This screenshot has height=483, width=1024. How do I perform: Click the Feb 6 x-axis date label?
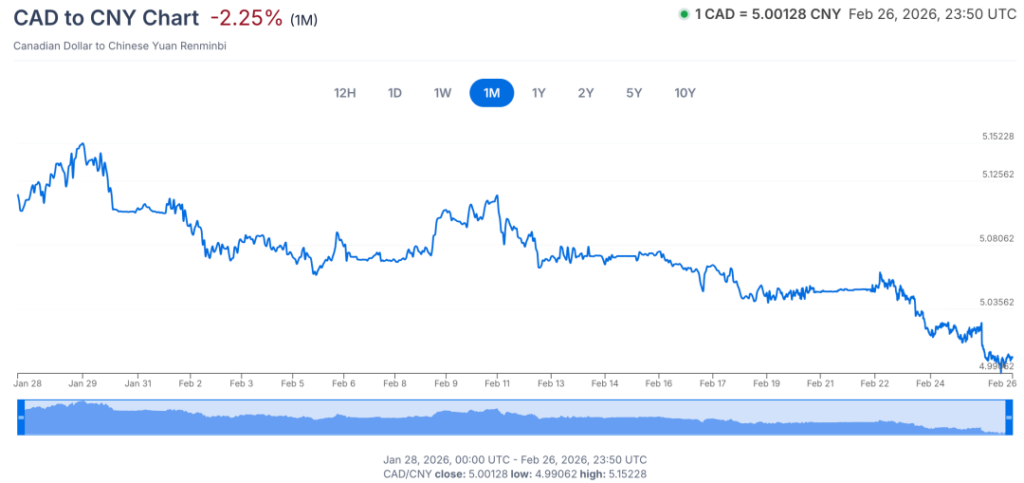[x=344, y=383]
